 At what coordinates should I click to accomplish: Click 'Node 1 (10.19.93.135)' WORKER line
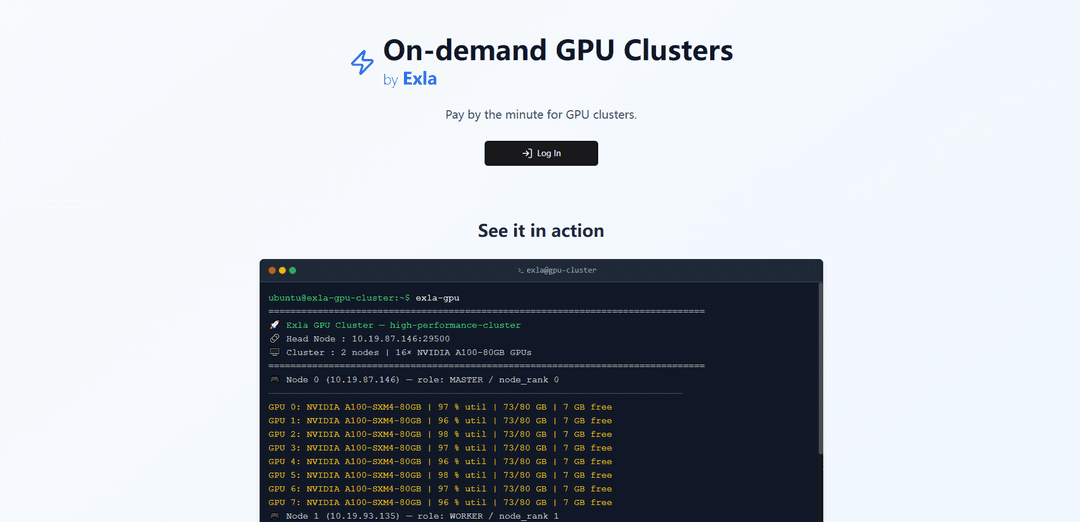coord(422,516)
